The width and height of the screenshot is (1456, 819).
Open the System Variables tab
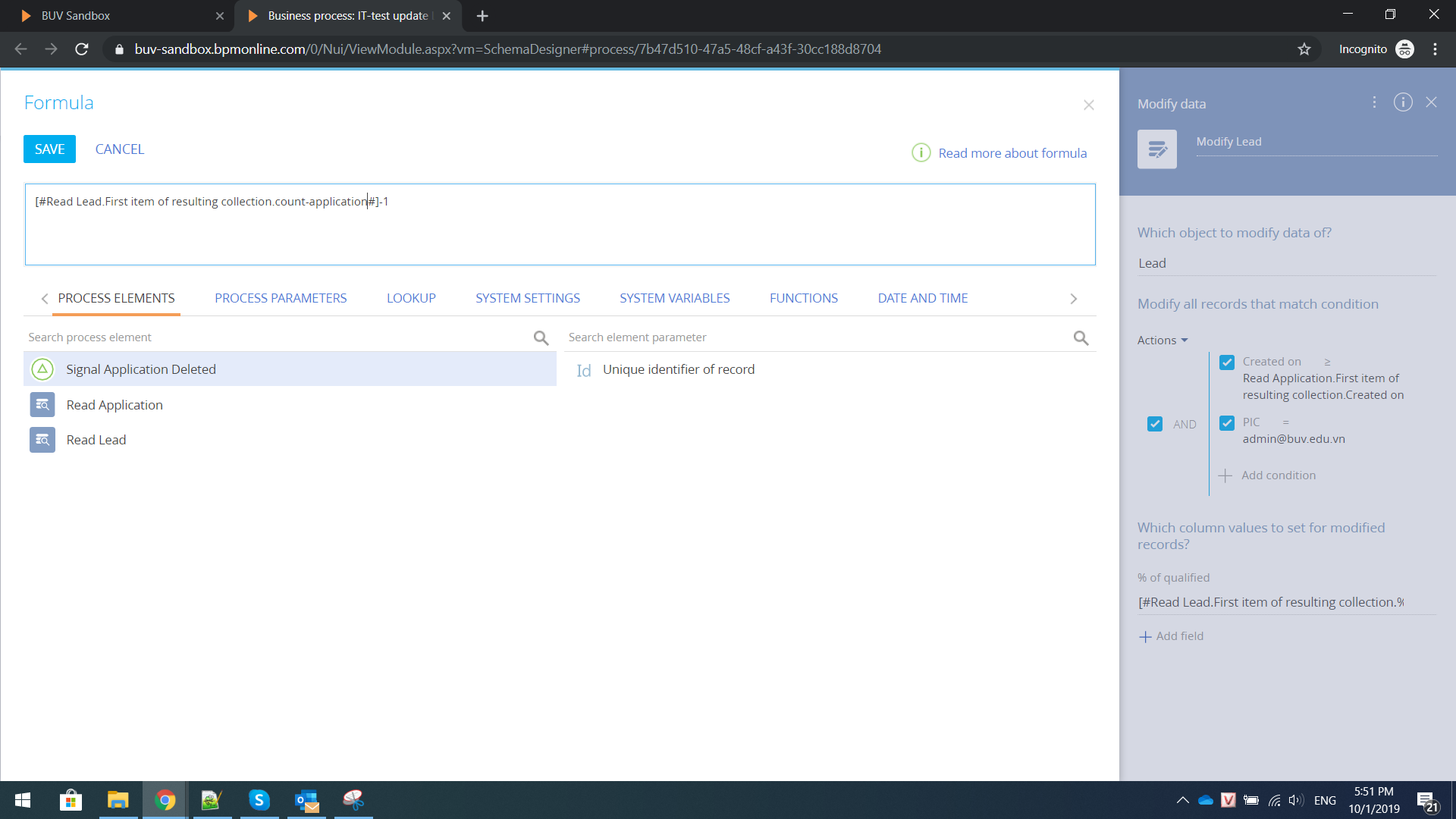(x=674, y=298)
